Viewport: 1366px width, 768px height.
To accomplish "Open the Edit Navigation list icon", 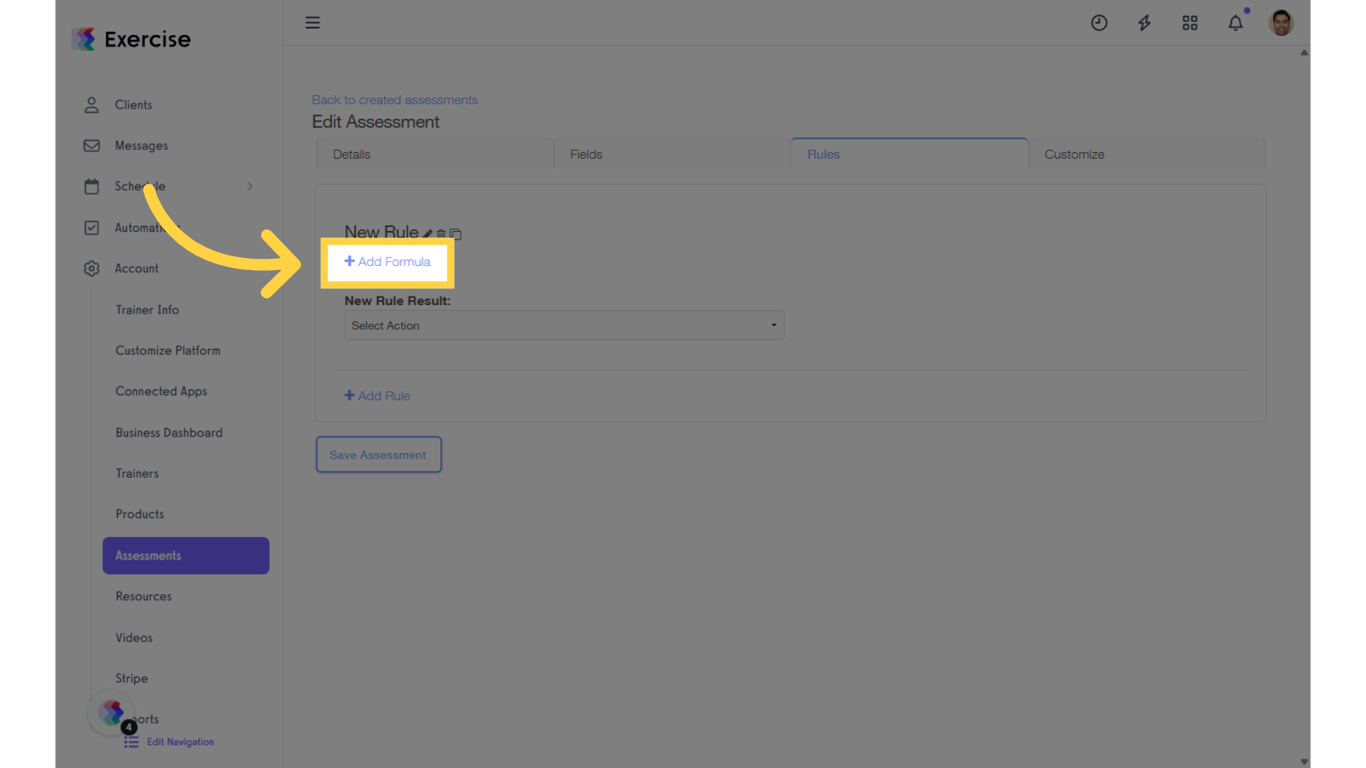I will (x=129, y=741).
